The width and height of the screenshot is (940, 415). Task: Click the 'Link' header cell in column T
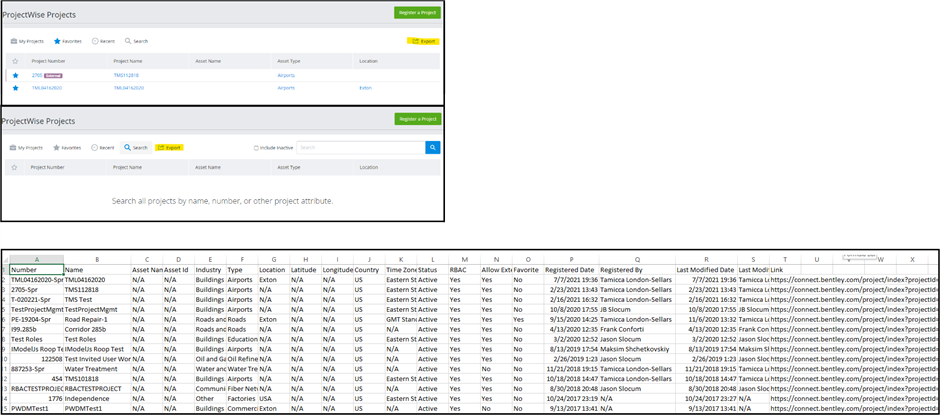tap(785, 270)
